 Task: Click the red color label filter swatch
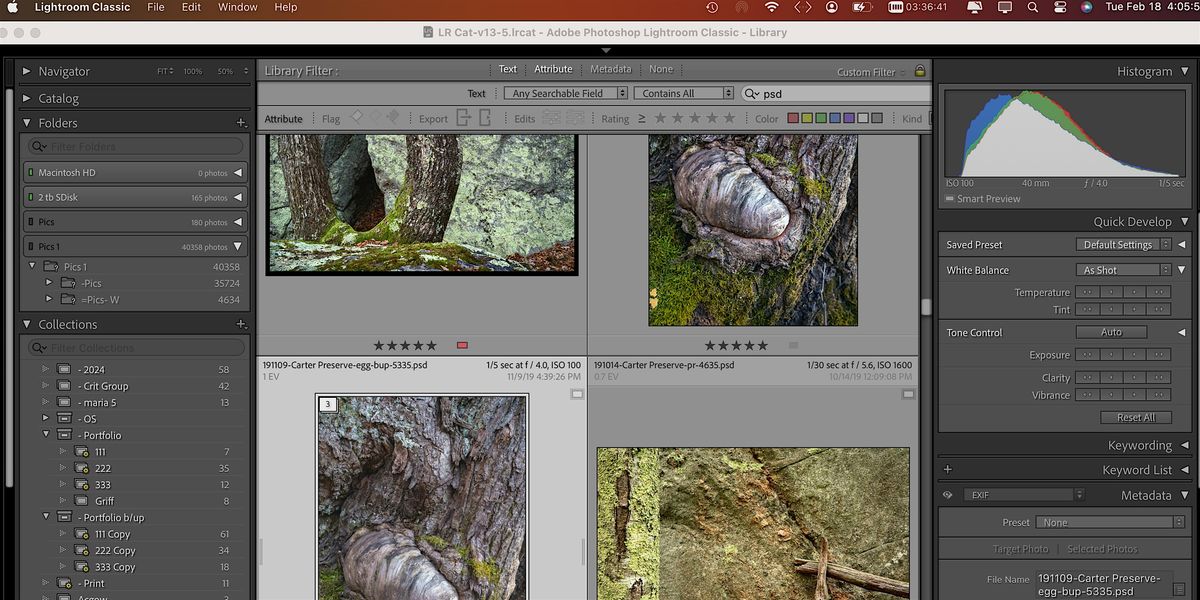coord(793,119)
